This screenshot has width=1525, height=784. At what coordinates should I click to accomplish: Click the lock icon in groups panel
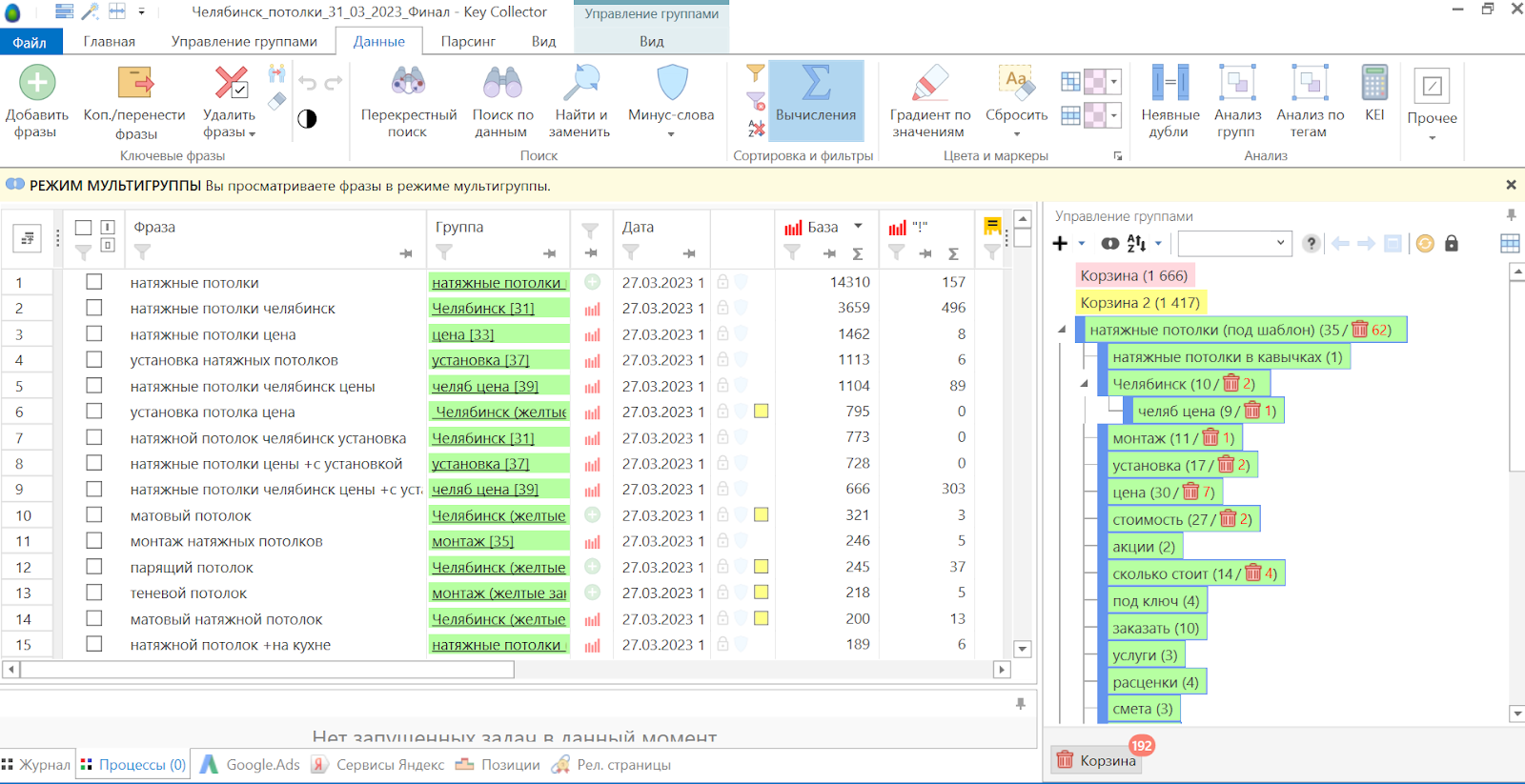click(1452, 243)
